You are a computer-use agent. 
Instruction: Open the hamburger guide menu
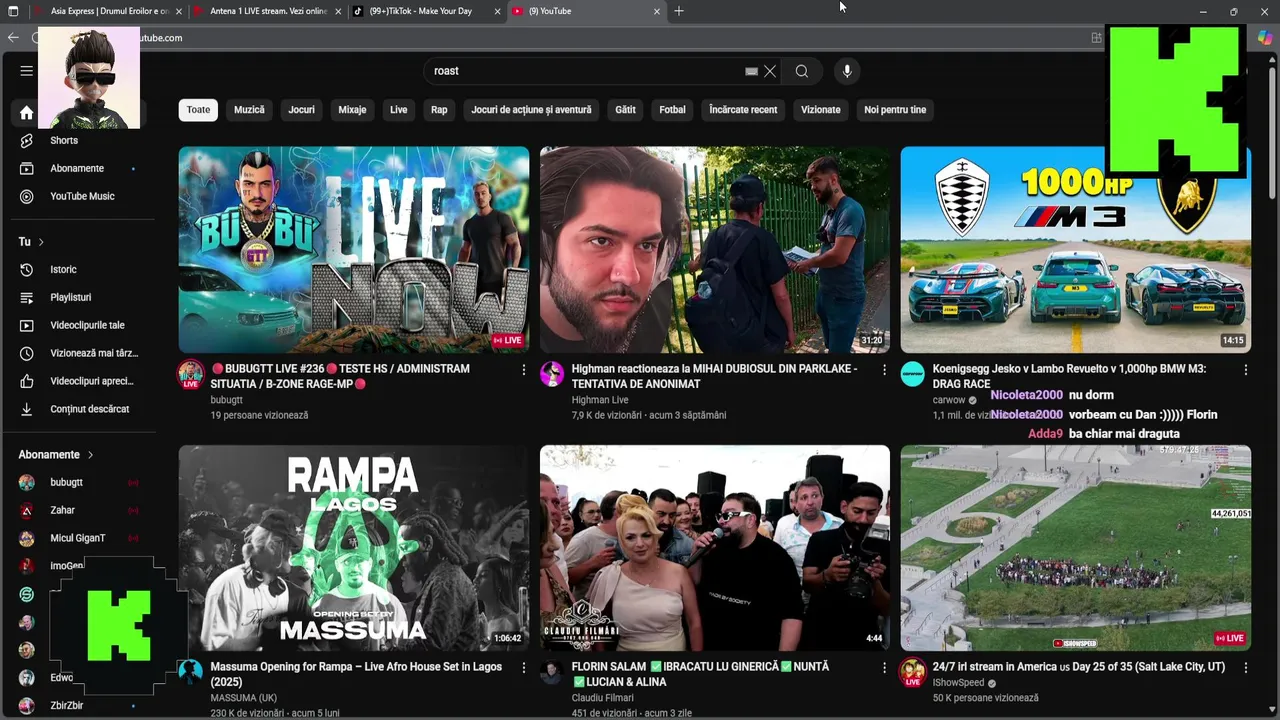[x=27, y=71]
